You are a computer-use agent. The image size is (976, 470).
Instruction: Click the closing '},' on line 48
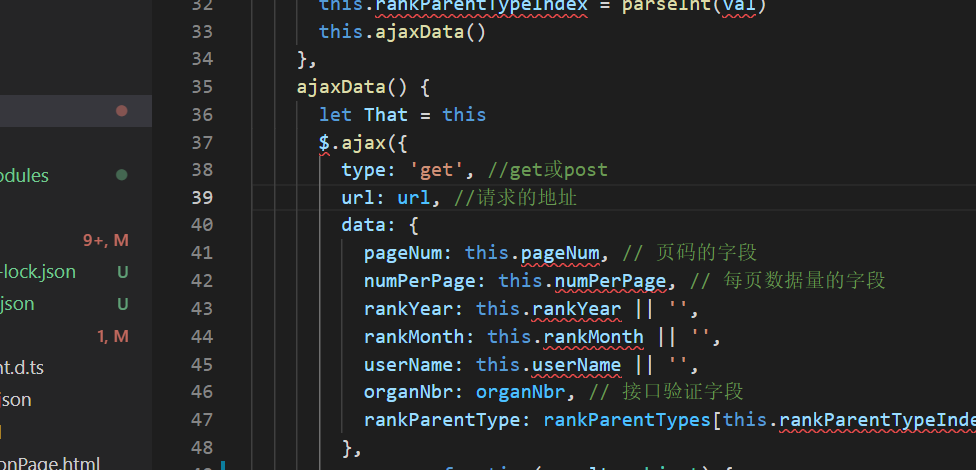point(352,448)
